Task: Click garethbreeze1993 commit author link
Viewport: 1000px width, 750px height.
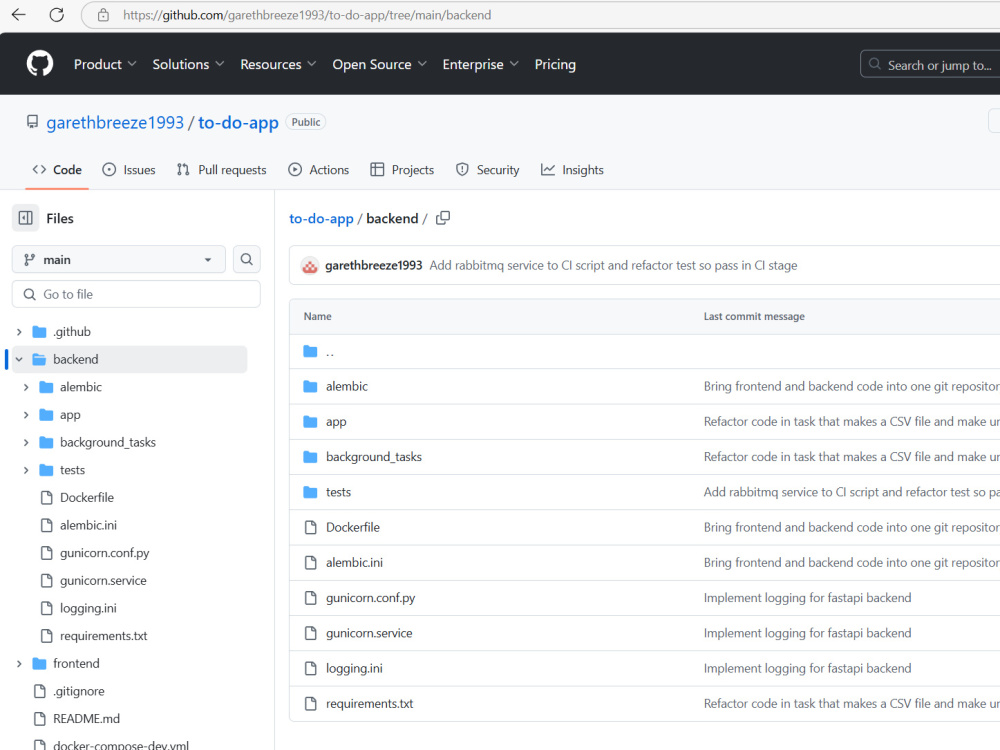Action: tap(374, 265)
